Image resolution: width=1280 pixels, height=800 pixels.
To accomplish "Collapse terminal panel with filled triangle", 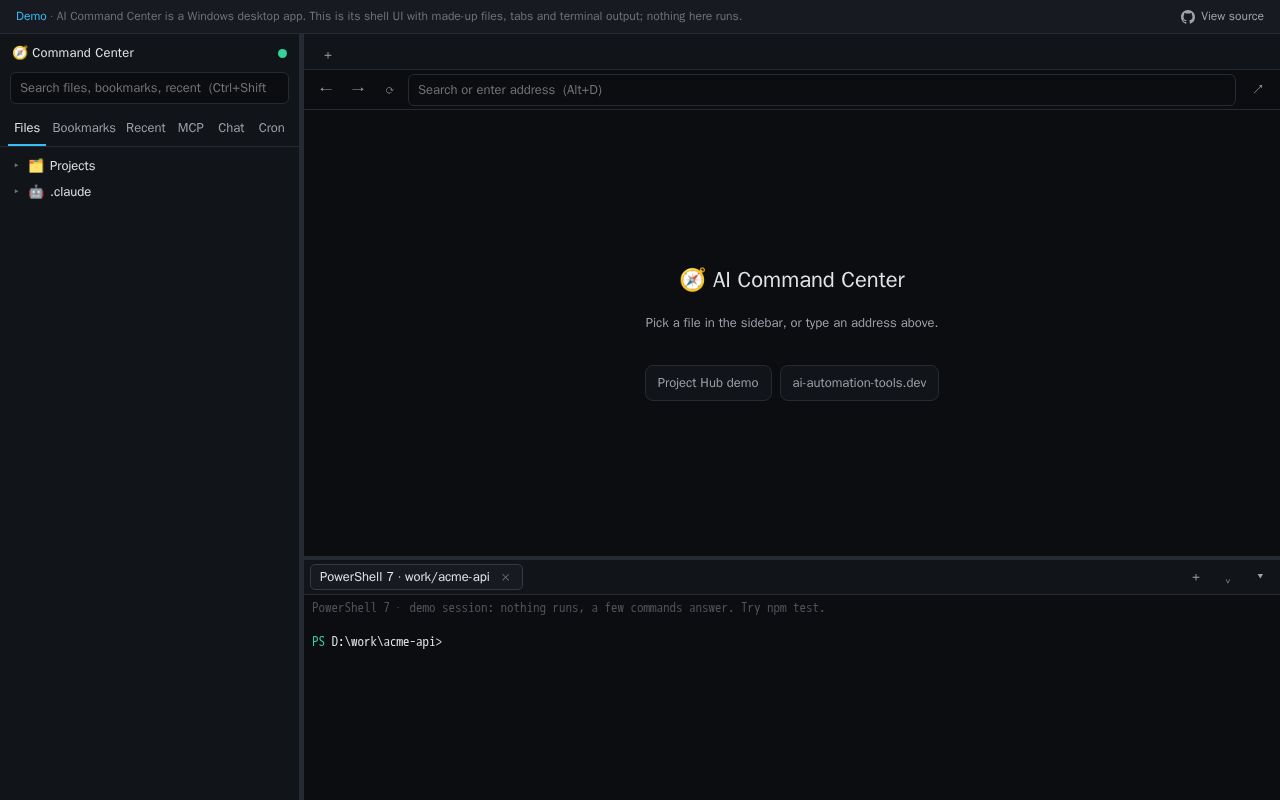I will pos(1259,576).
